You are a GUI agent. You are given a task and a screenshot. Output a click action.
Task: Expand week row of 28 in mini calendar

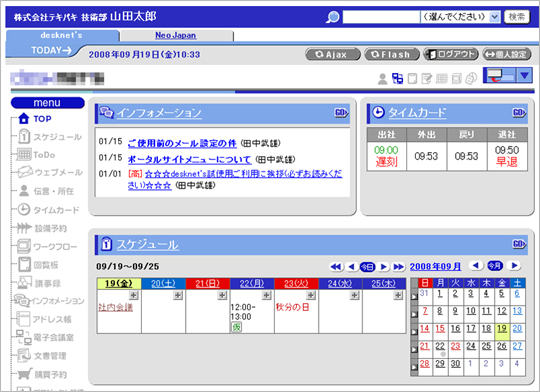coord(414,368)
